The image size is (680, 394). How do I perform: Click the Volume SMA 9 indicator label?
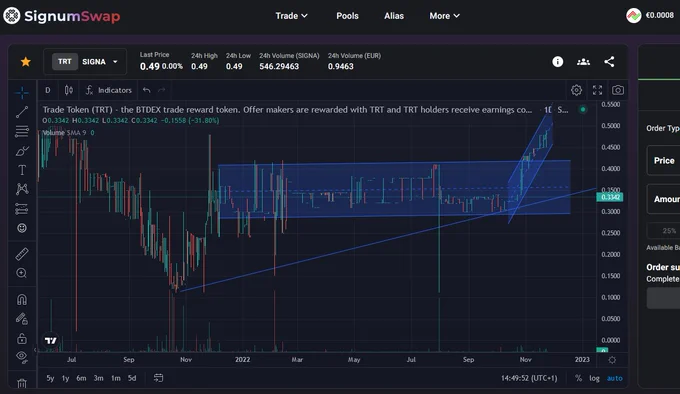(64, 133)
